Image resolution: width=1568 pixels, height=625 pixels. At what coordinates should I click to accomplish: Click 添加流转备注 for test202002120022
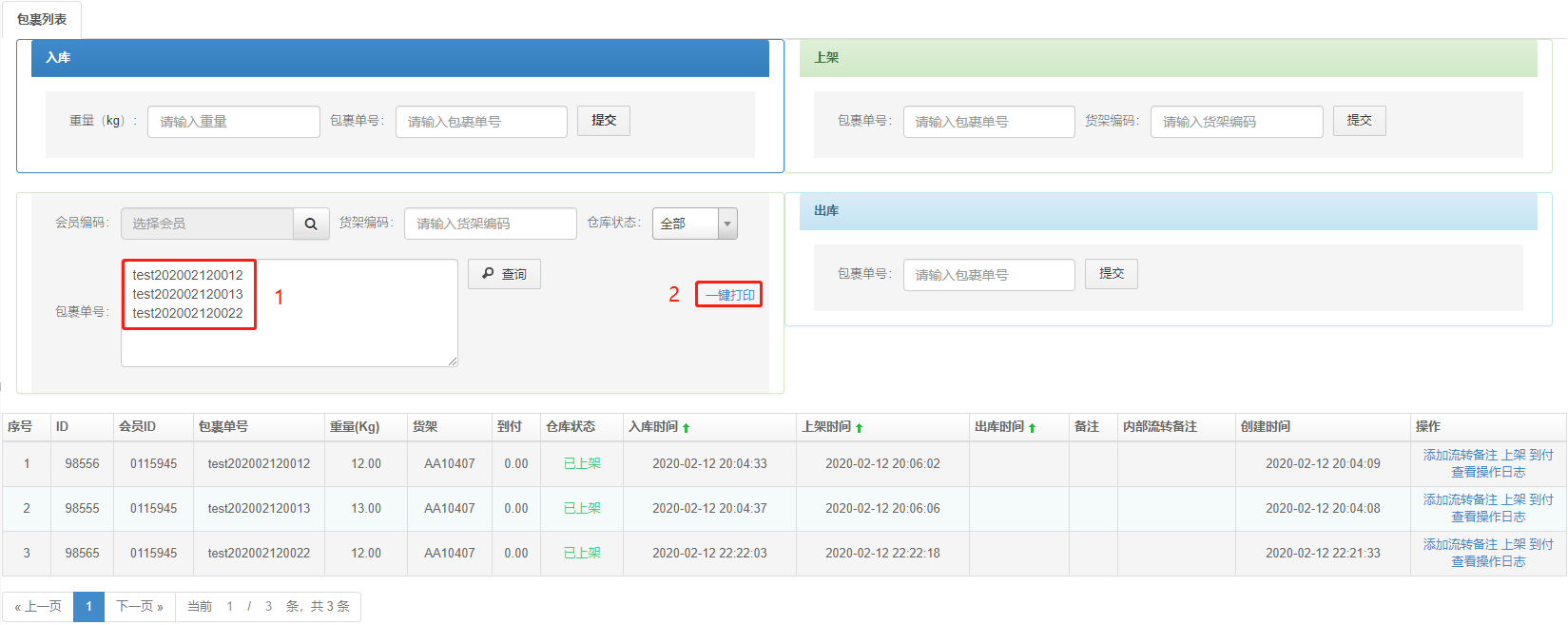coord(1460,545)
